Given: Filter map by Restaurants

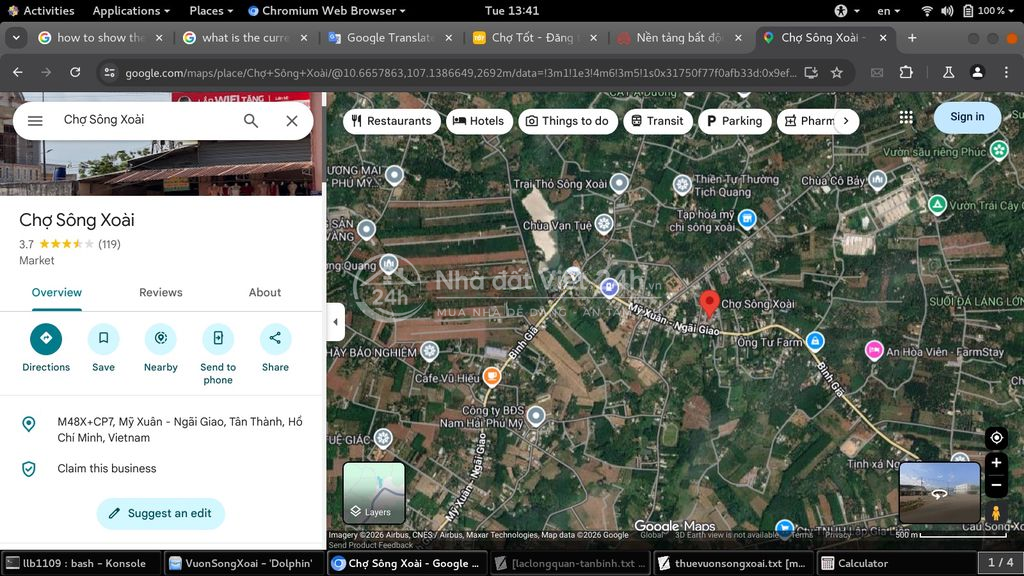Looking at the screenshot, I should point(391,121).
